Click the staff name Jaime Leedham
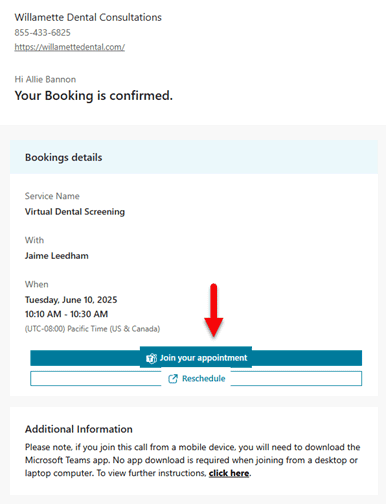 tap(57, 256)
